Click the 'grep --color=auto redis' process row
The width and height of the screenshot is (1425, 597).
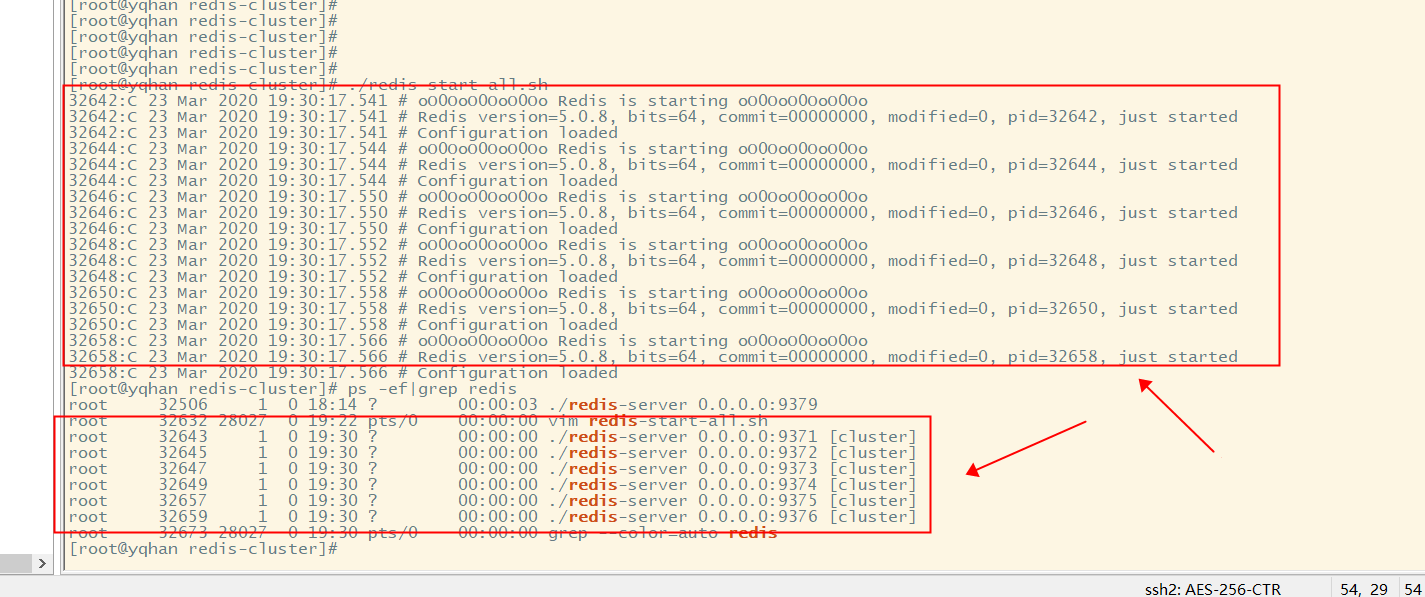coord(423,533)
